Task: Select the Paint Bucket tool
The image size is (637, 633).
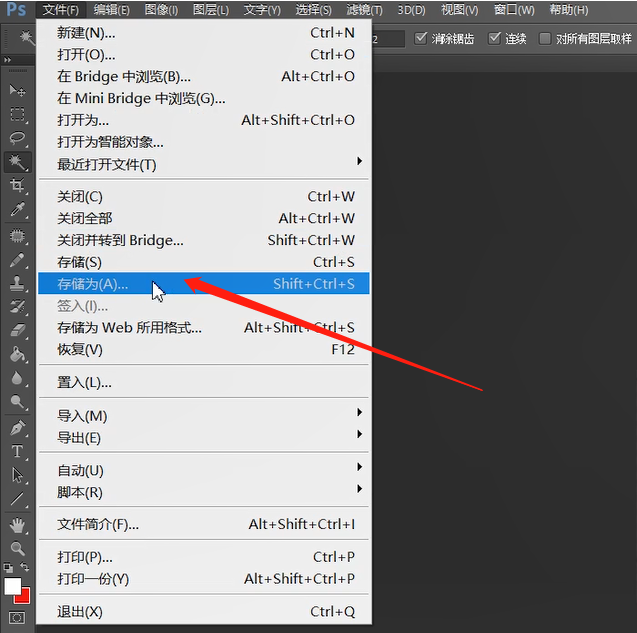Action: coord(17,354)
